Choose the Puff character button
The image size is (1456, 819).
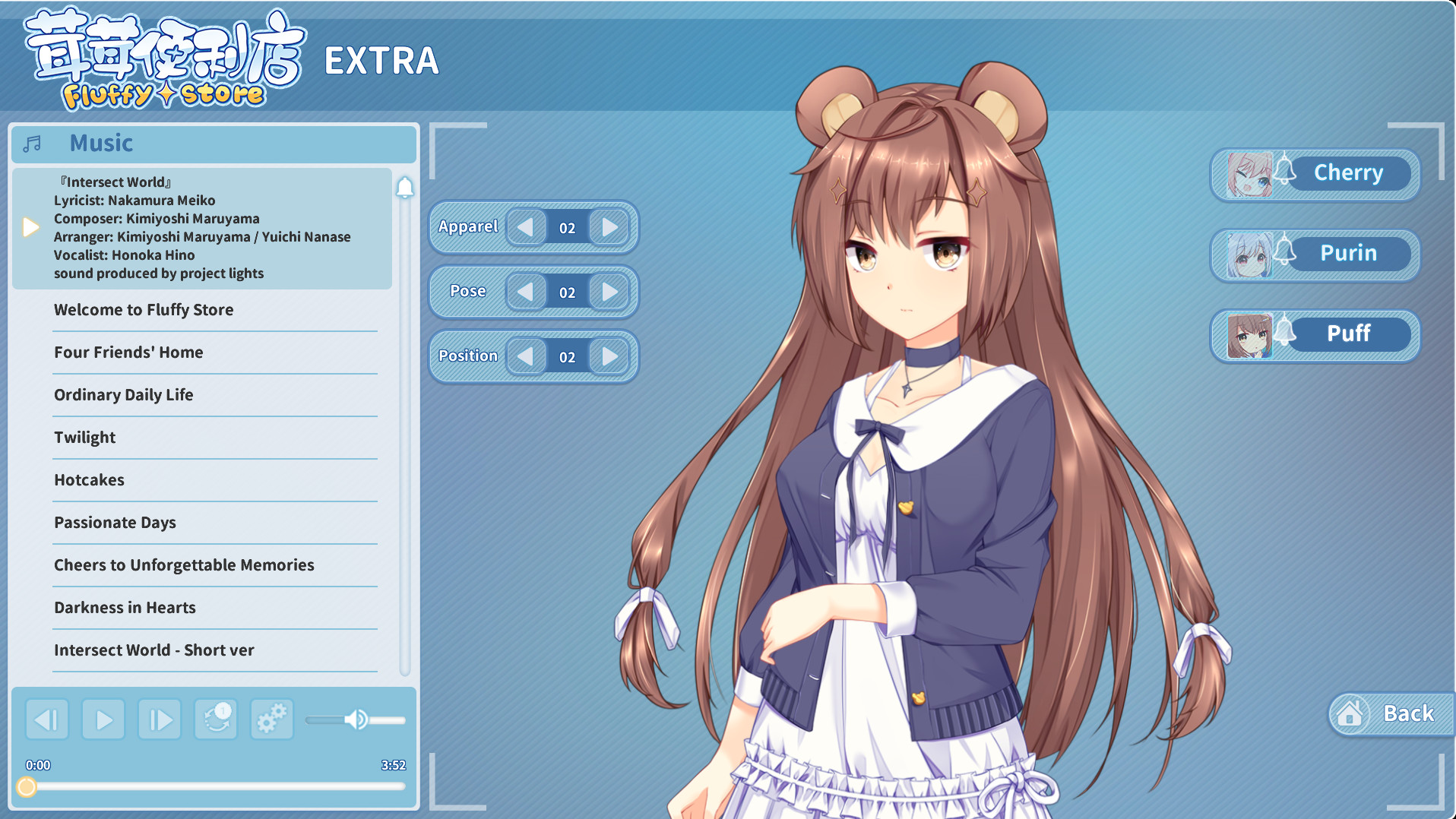(x=1347, y=334)
